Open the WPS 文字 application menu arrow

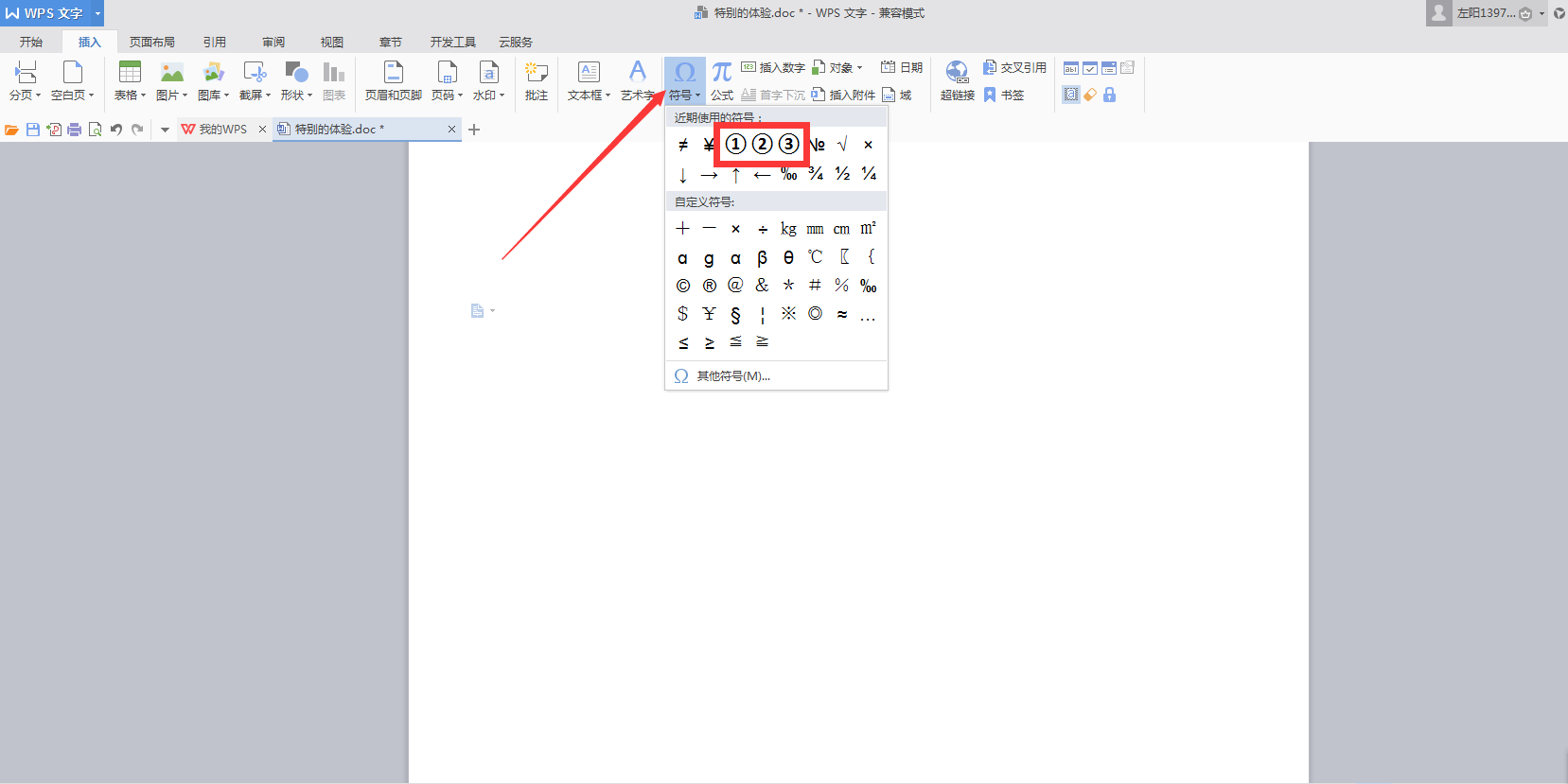tap(97, 13)
